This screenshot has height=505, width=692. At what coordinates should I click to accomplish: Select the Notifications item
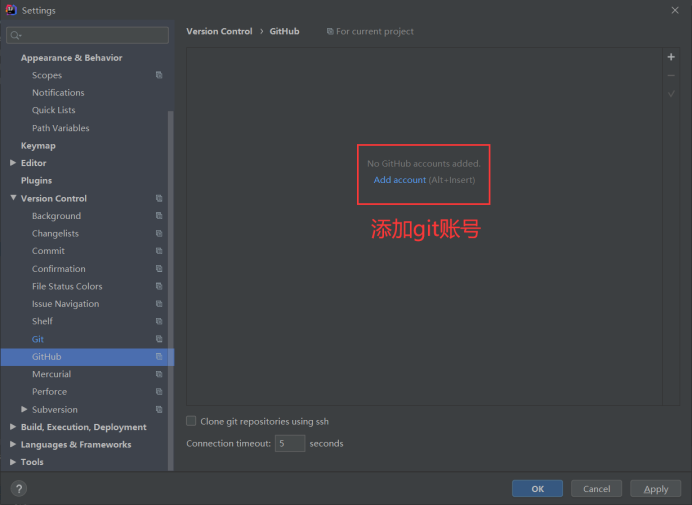click(58, 93)
